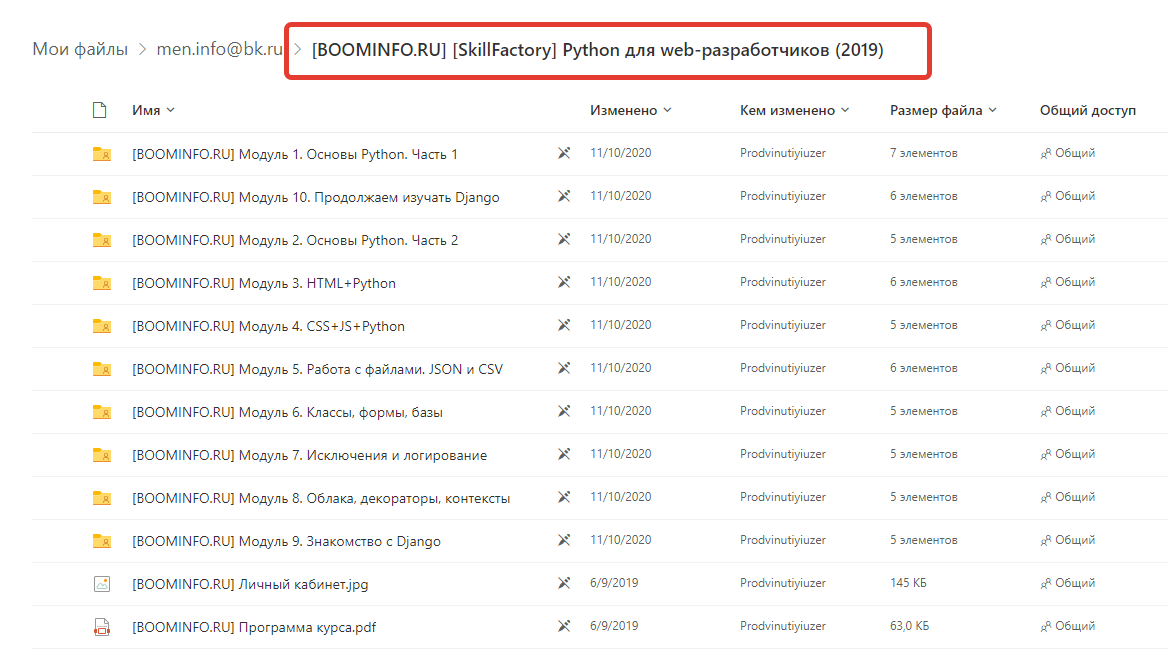
Task: Click PDF icon for Программа курса.pdf
Action: click(102, 627)
